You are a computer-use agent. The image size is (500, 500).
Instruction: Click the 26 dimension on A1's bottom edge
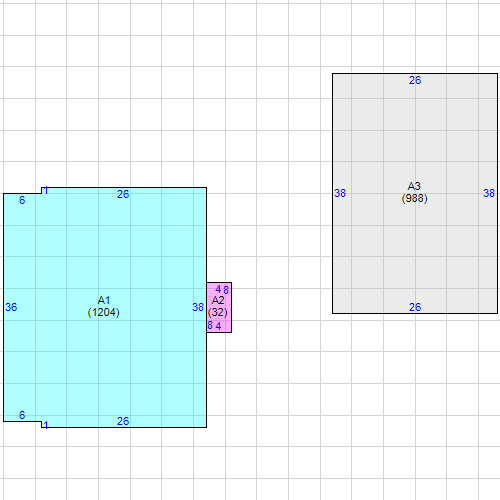tap(123, 421)
